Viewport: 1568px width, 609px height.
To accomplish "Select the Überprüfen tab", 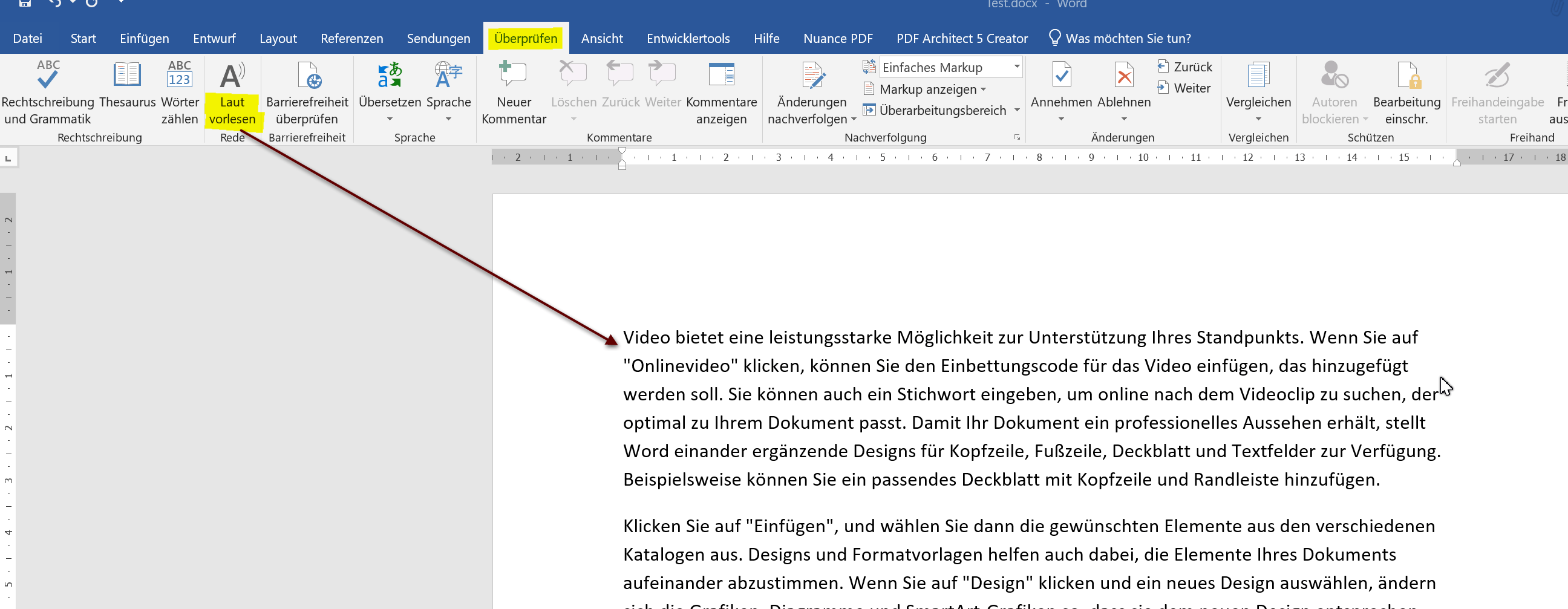I will point(526,38).
